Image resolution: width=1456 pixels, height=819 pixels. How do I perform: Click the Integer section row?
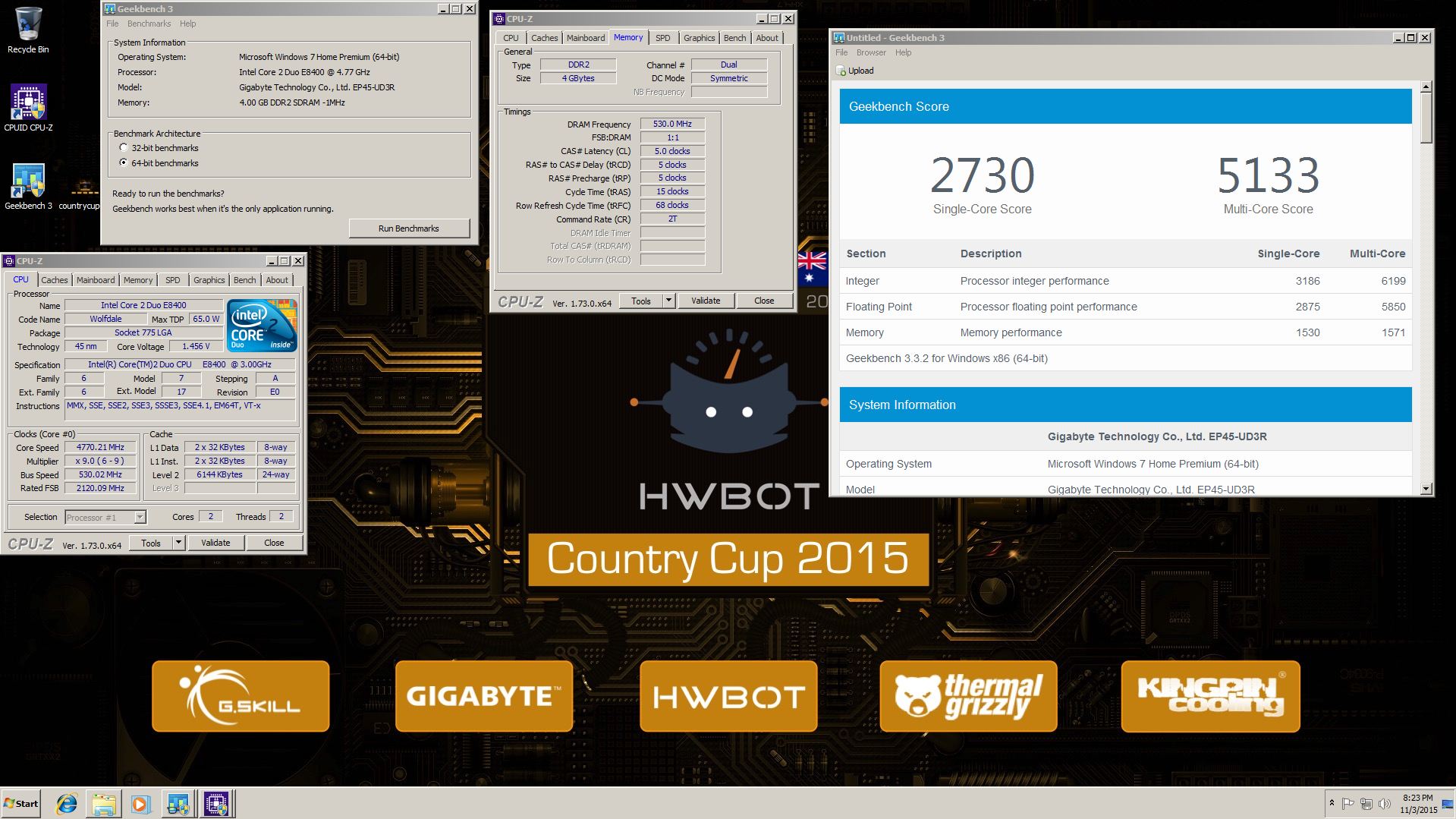point(1125,281)
